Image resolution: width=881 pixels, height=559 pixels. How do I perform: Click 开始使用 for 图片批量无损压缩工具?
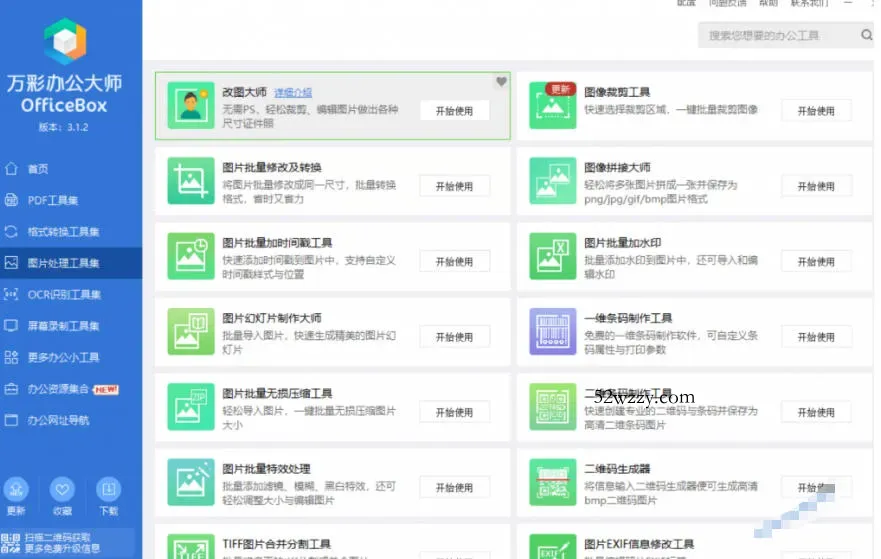click(455, 412)
